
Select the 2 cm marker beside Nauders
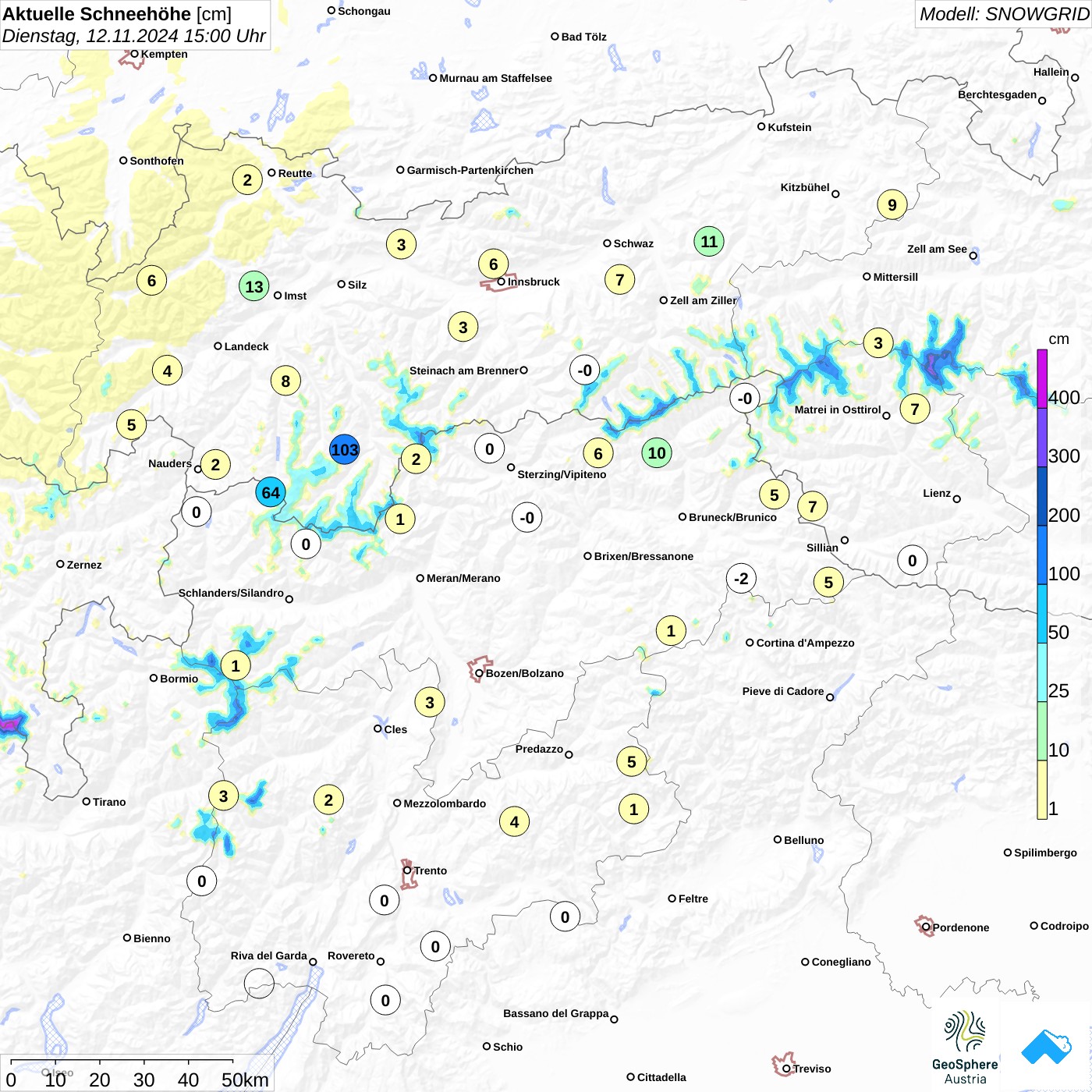[x=215, y=466]
